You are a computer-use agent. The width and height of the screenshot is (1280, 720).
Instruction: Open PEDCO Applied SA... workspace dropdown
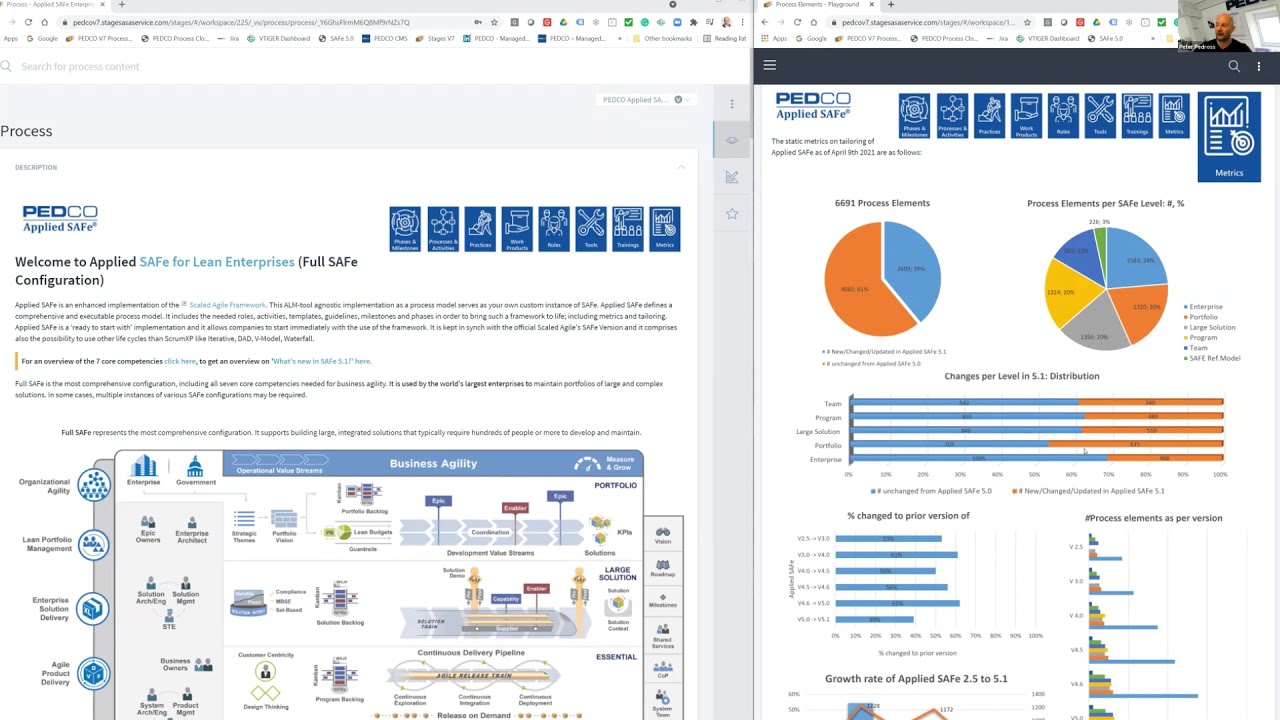coord(646,100)
